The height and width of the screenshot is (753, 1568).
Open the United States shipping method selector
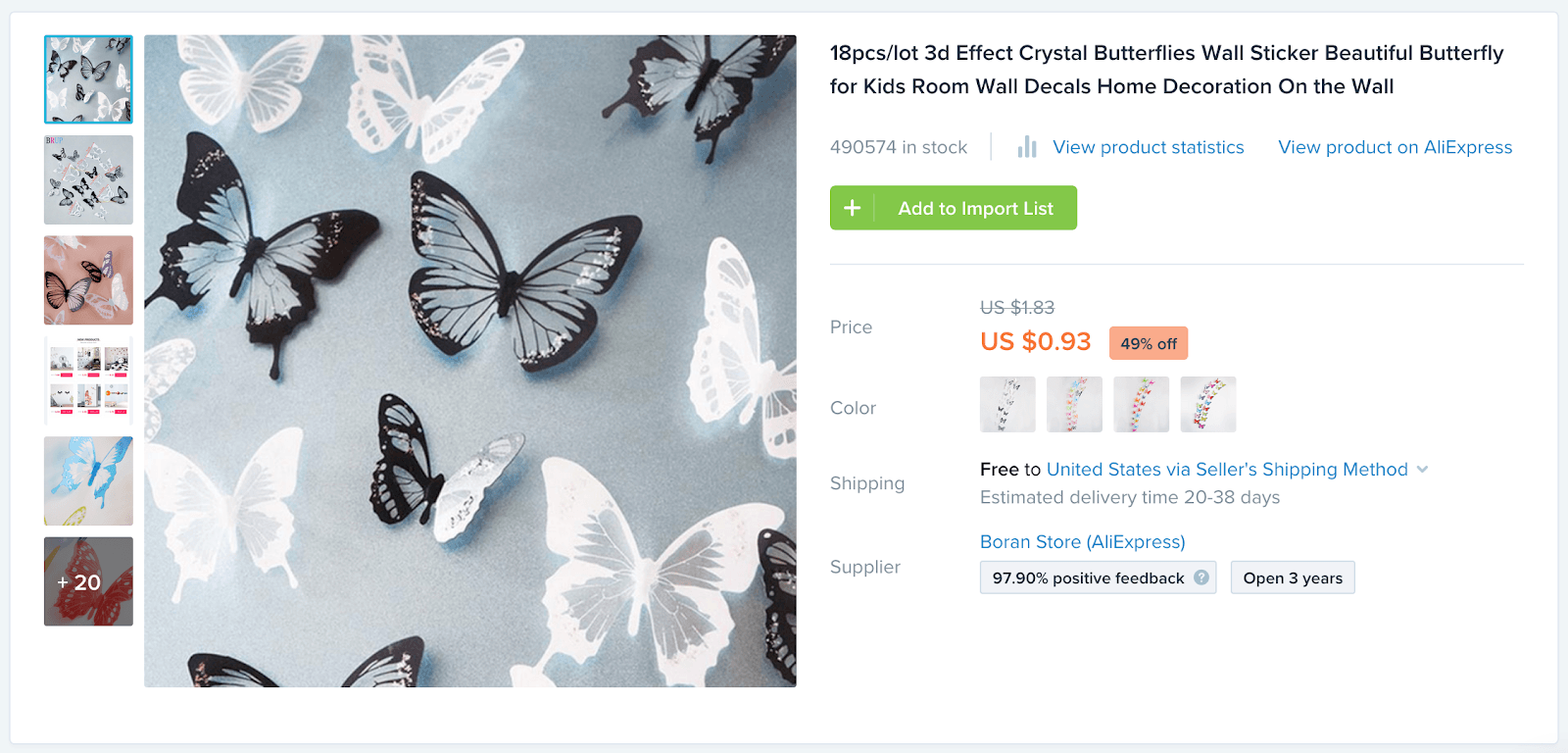point(1227,470)
